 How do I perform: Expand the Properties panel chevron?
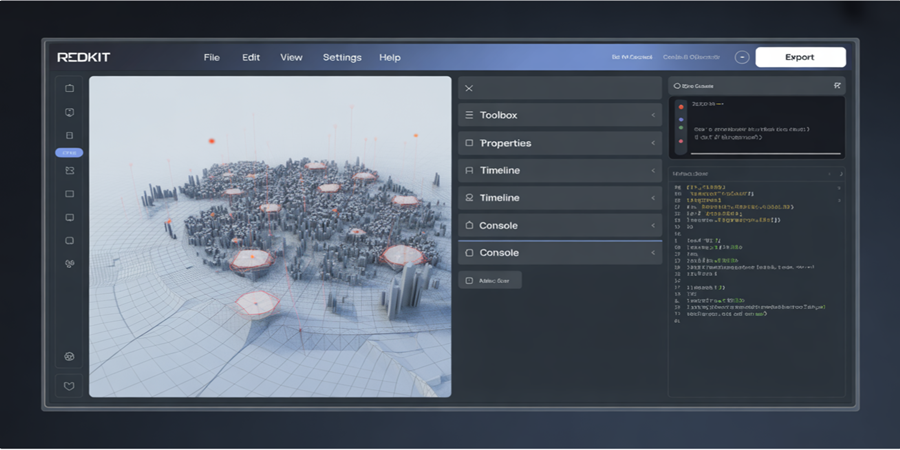coord(653,143)
